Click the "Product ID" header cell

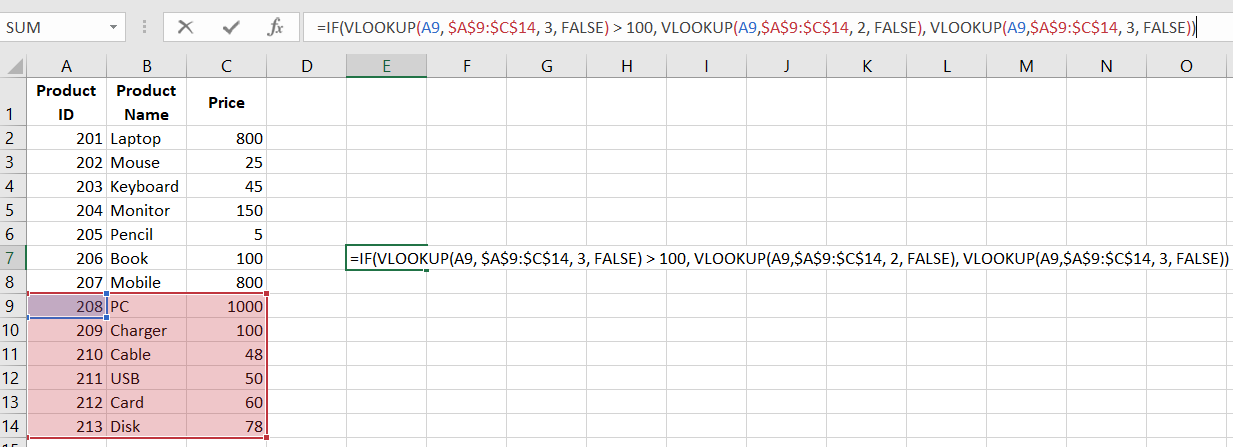[66, 102]
